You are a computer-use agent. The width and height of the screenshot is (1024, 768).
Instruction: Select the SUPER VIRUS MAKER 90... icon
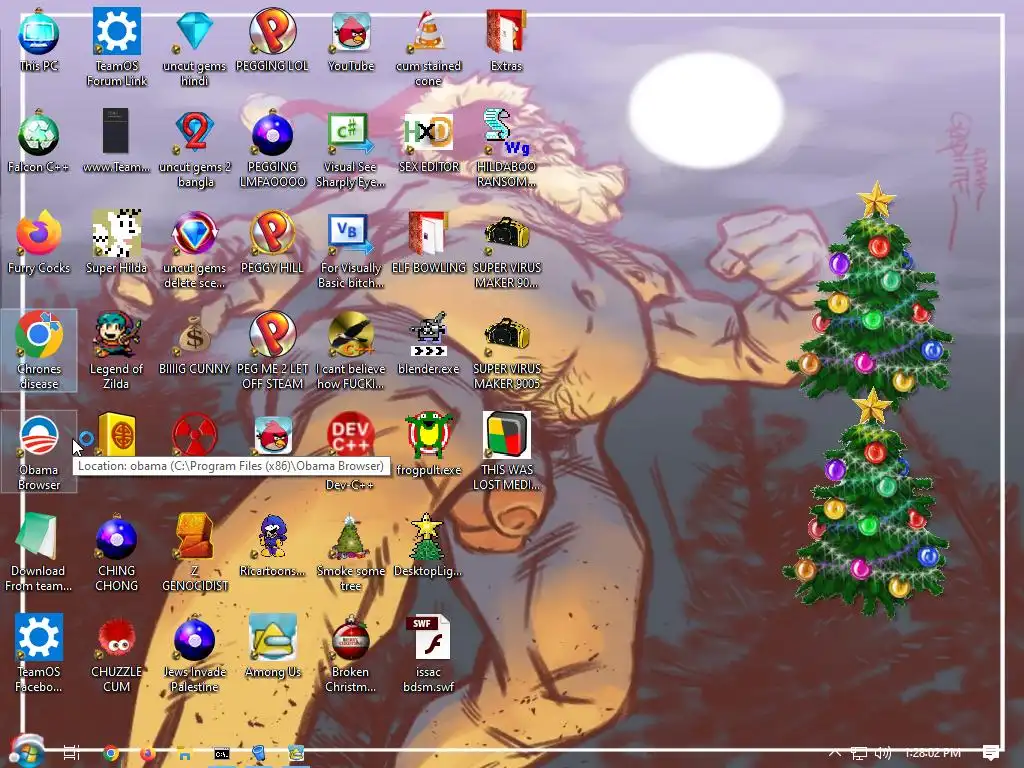507,249
